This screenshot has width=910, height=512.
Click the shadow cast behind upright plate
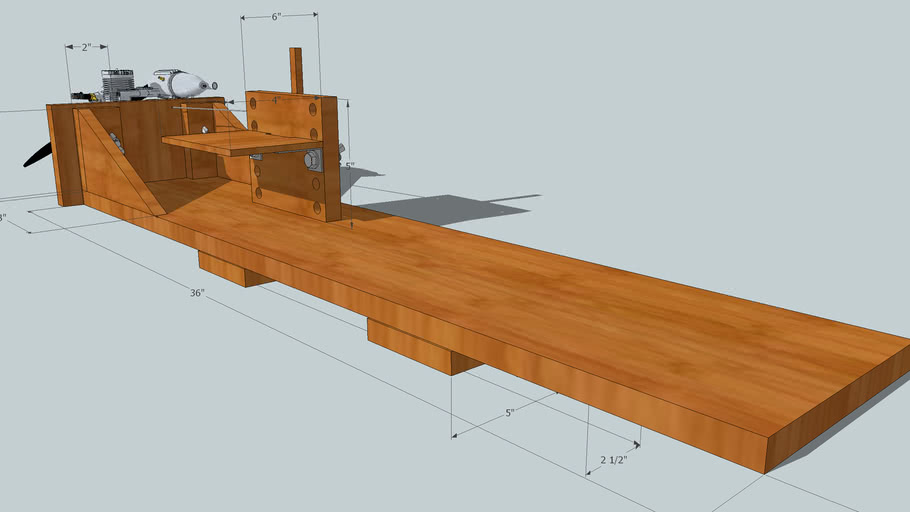(x=440, y=207)
